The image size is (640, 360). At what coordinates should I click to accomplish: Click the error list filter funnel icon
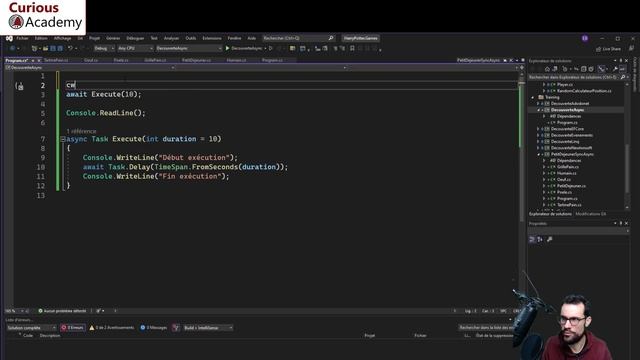tap(176, 328)
